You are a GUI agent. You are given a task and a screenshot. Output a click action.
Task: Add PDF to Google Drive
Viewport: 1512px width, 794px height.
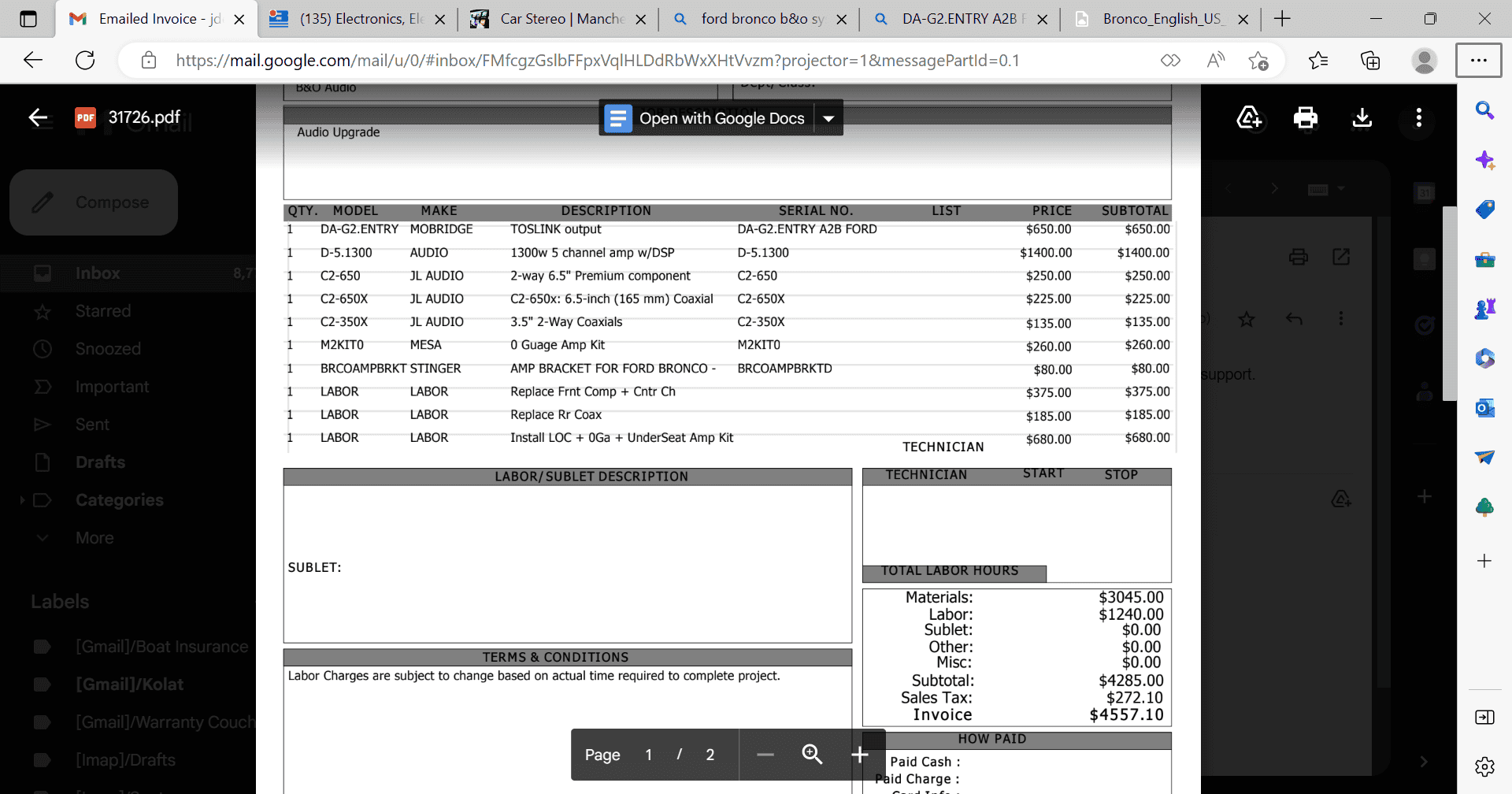click(x=1249, y=118)
